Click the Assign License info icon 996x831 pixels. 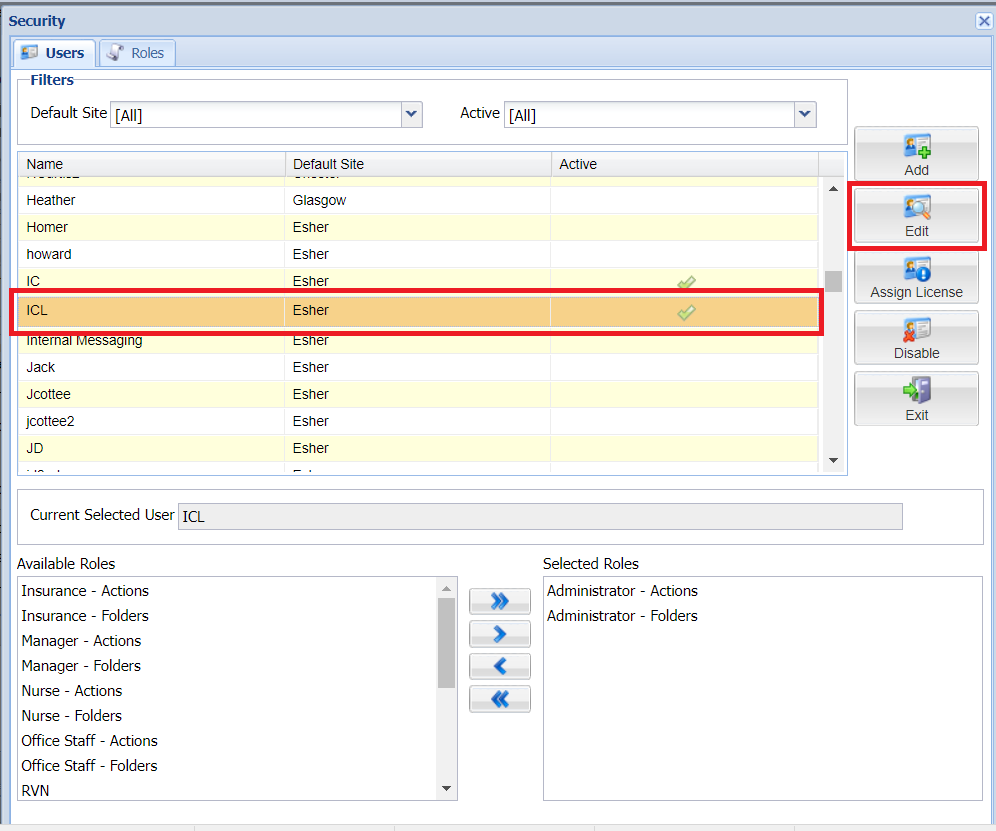[917, 269]
